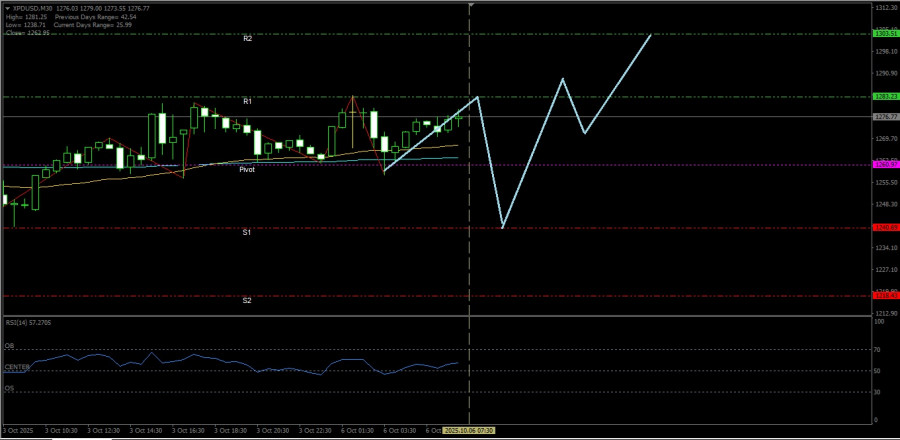
Task: Click the 1312.30 value on the price scale
Action: [x=884, y=7]
